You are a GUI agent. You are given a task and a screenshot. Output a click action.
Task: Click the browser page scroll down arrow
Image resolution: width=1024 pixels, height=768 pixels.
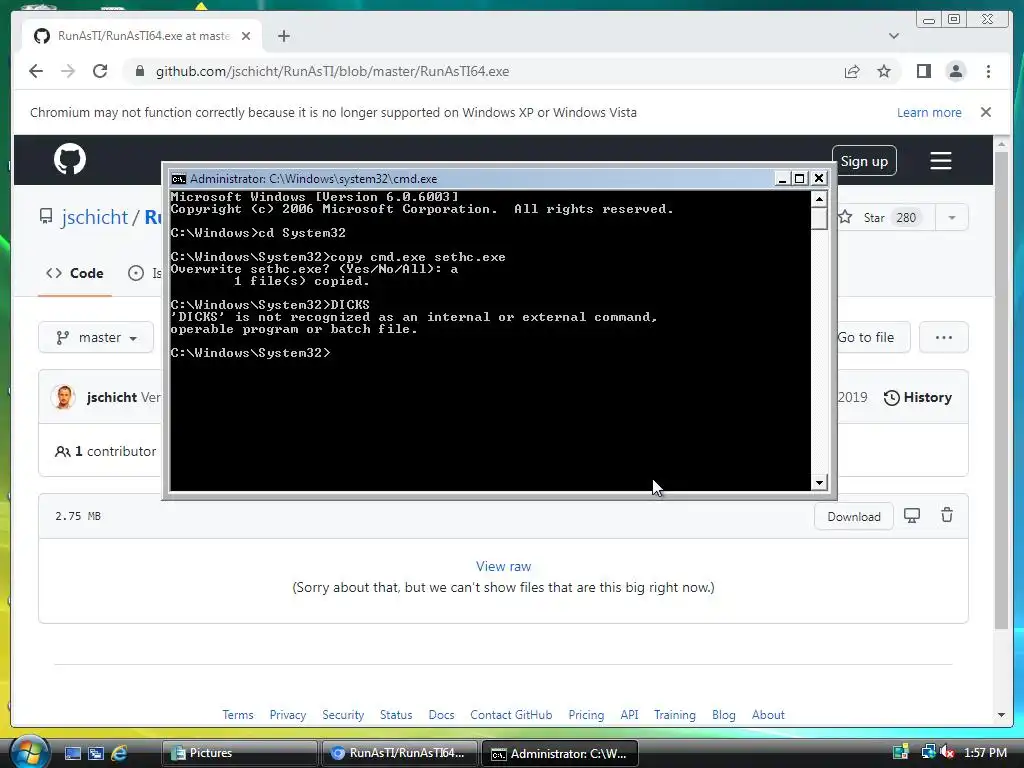[1001, 715]
